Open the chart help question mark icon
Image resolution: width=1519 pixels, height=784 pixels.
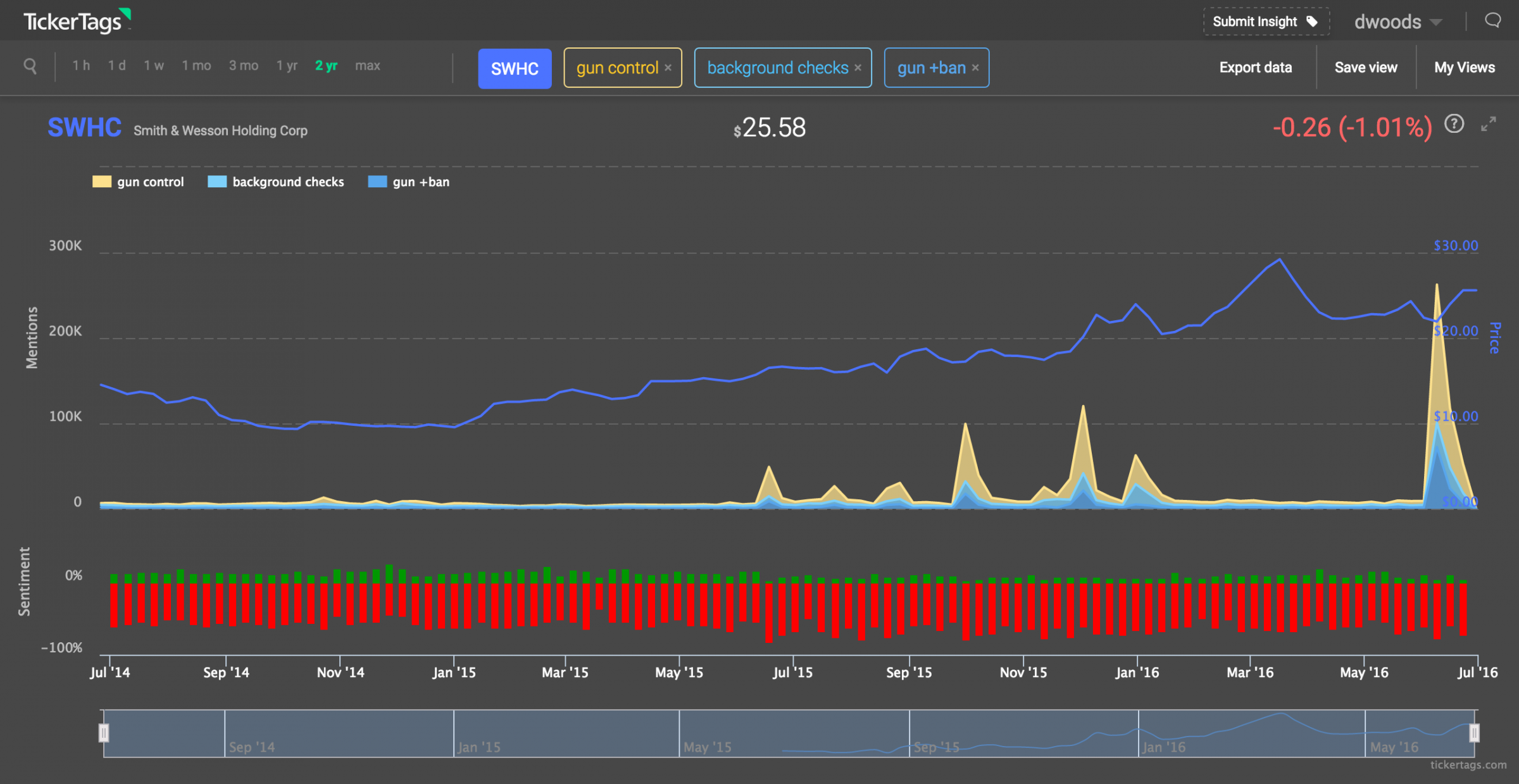(1454, 123)
